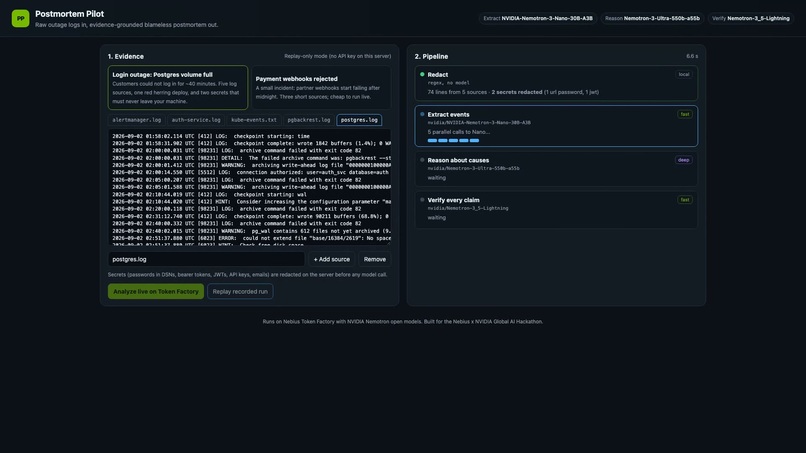Click inside the postgres log text area
806x453 pixels.
coord(249,187)
